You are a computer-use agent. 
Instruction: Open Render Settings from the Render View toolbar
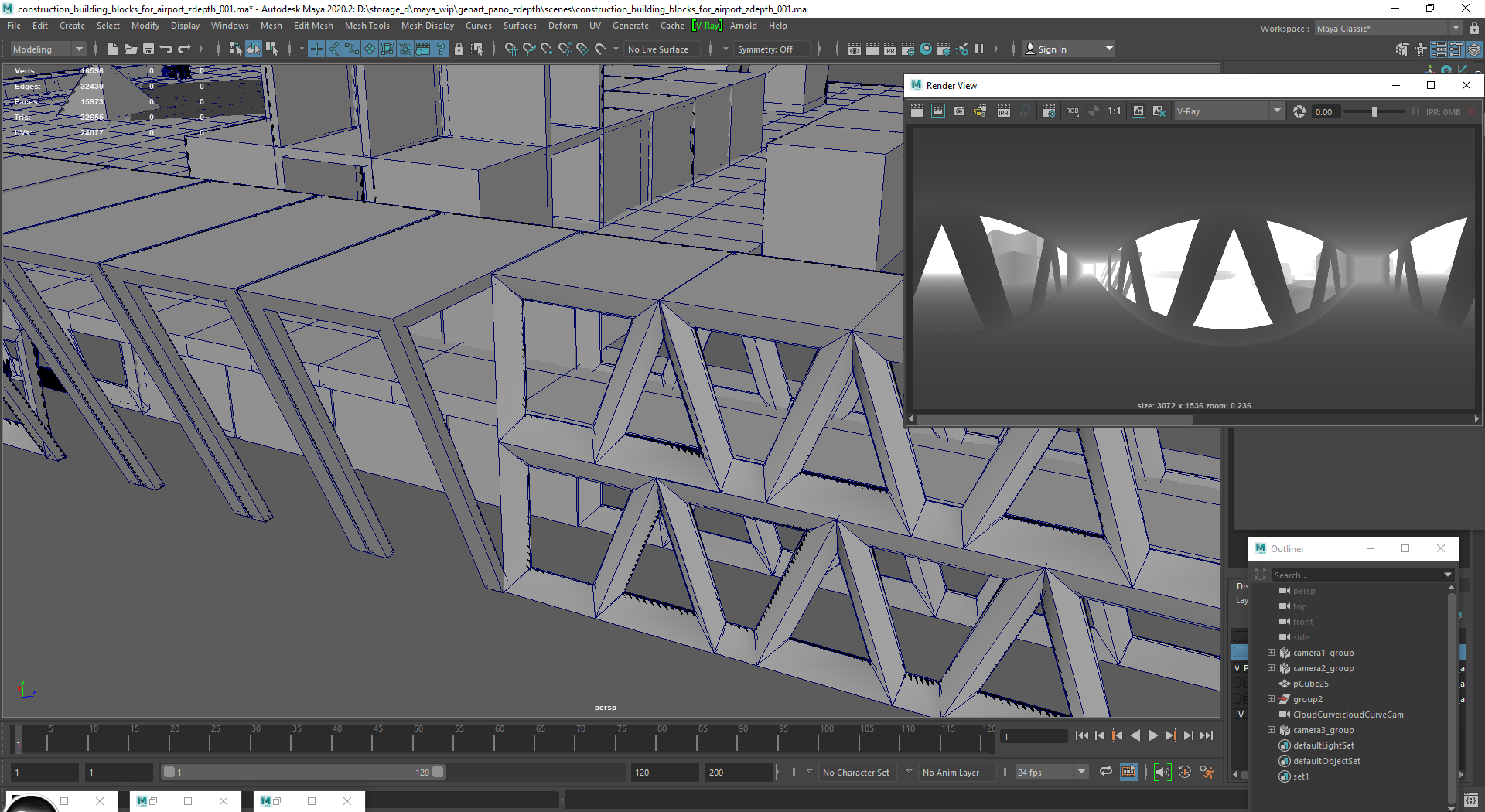tap(1049, 112)
